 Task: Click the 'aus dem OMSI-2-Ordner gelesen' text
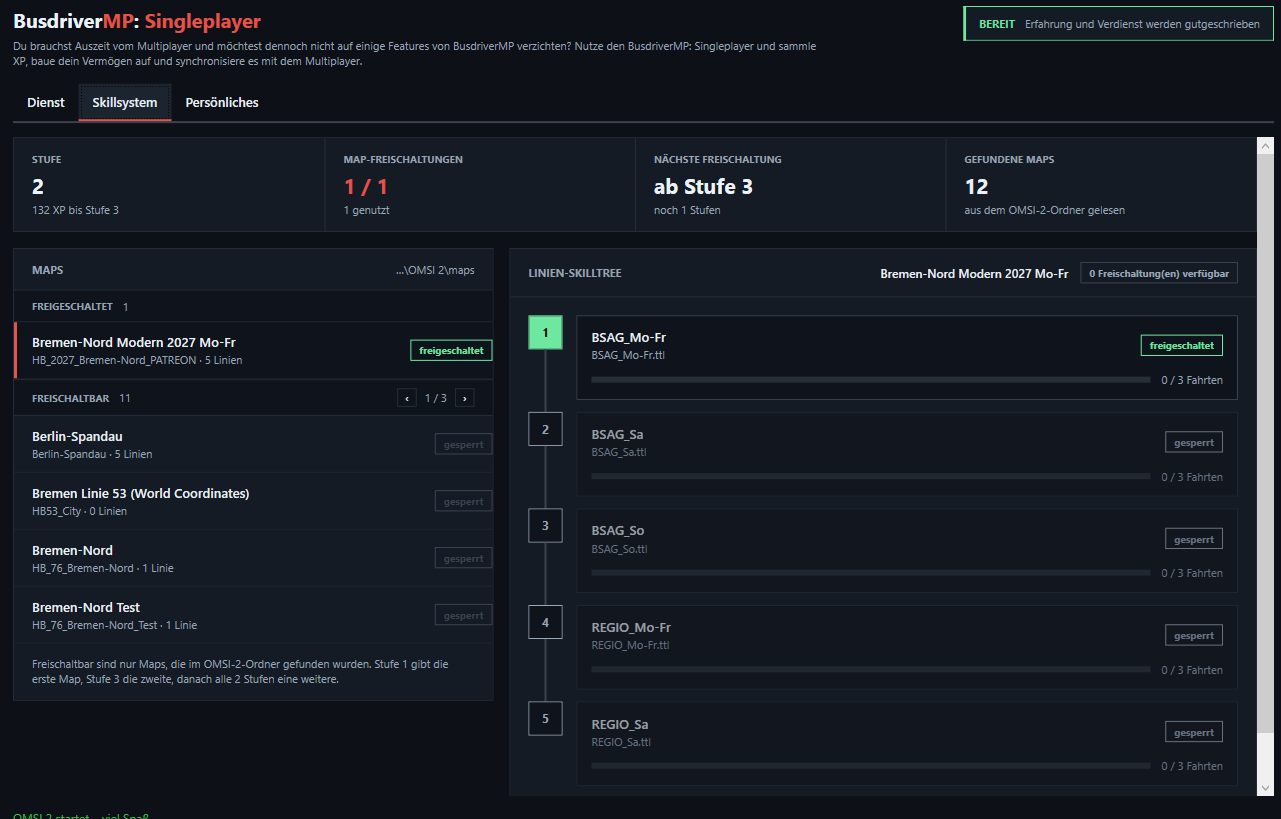pyautogui.click(x=1044, y=210)
